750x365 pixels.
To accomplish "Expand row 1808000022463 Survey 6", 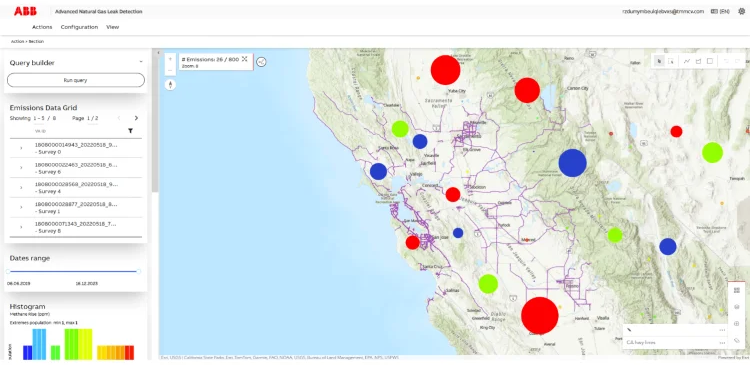I will (x=21, y=168).
